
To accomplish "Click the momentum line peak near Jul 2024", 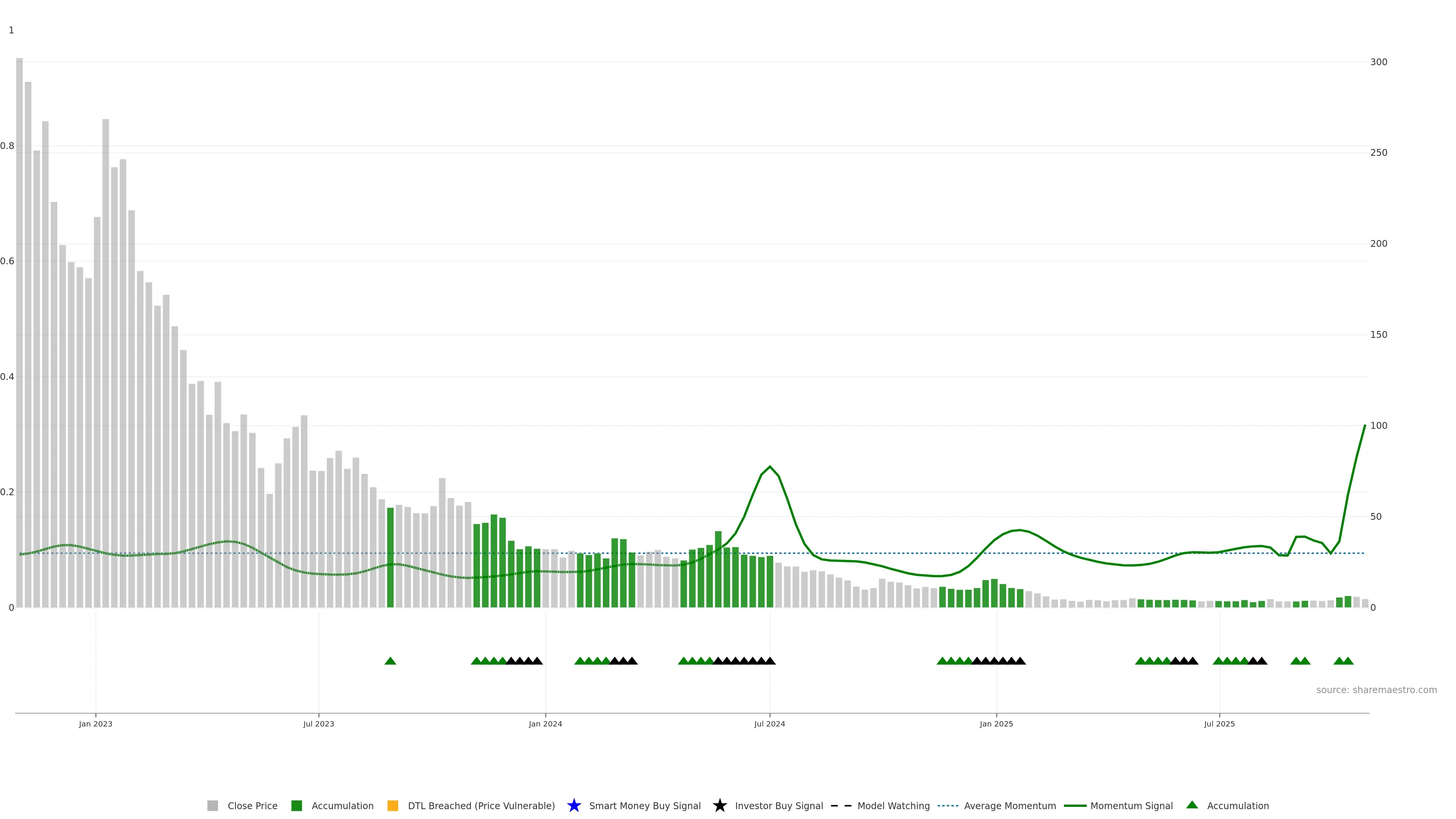I will pos(769,467).
